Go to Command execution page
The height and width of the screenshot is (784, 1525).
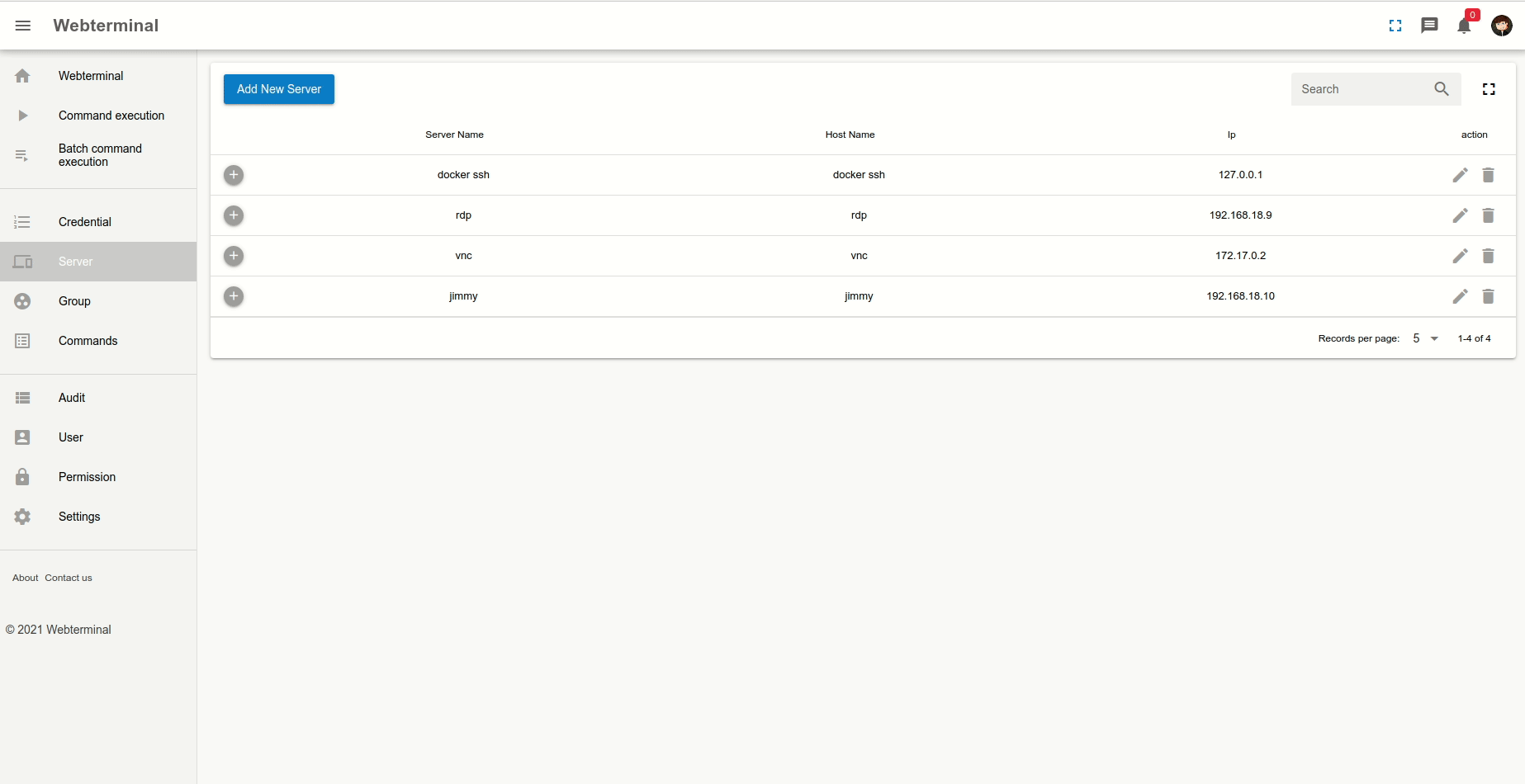pos(98,116)
